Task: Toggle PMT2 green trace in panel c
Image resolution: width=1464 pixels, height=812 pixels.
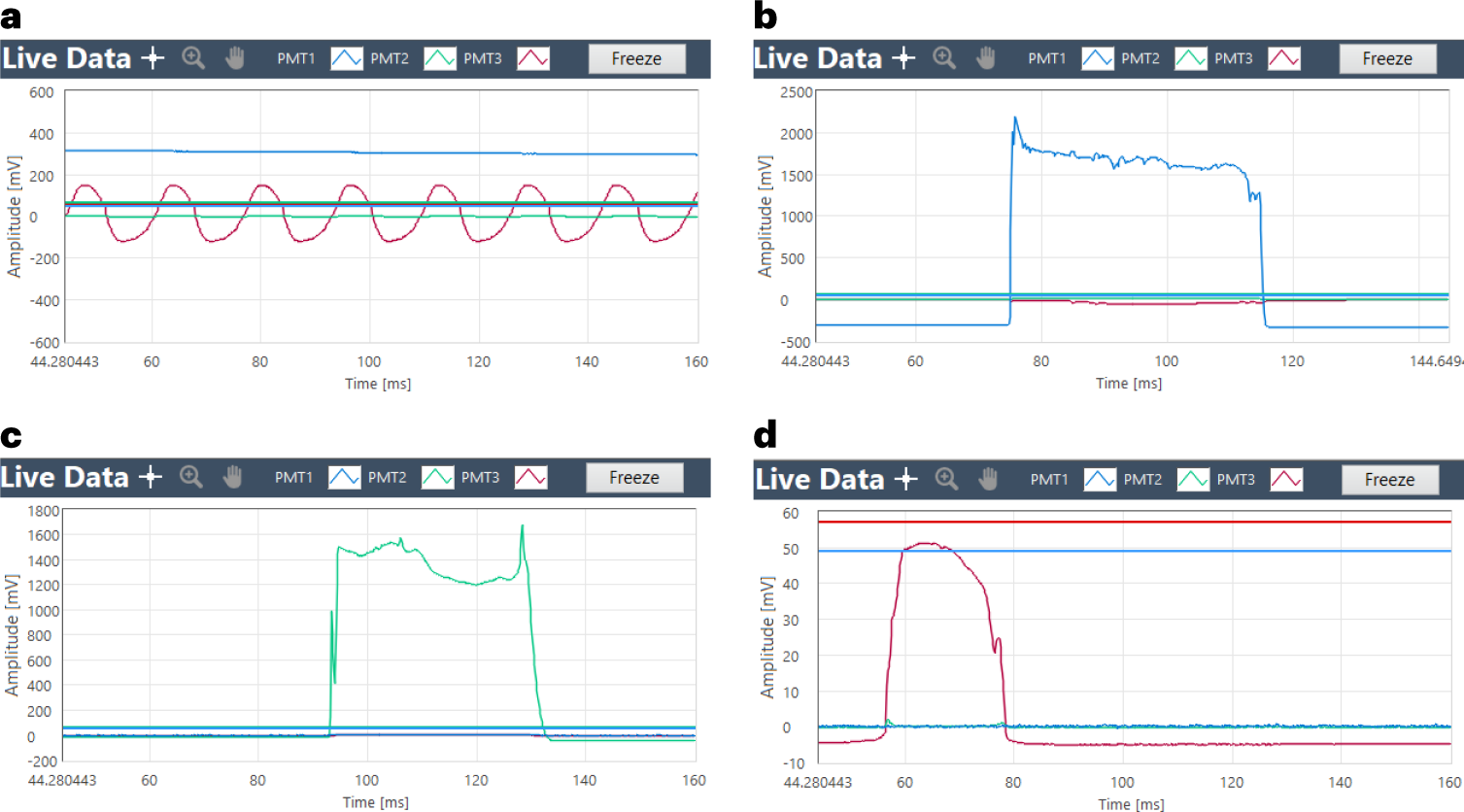Action: click(438, 477)
